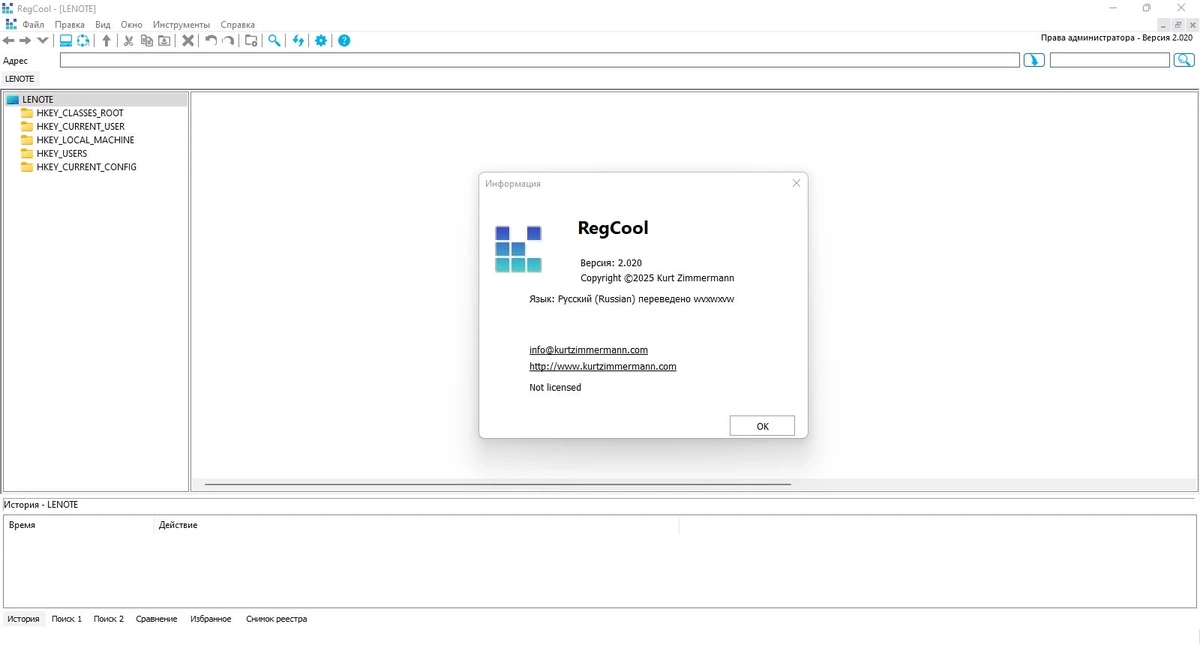Image resolution: width=1200 pixels, height=645 pixels.
Task: Click inside the Адрес address field
Action: 539,60
